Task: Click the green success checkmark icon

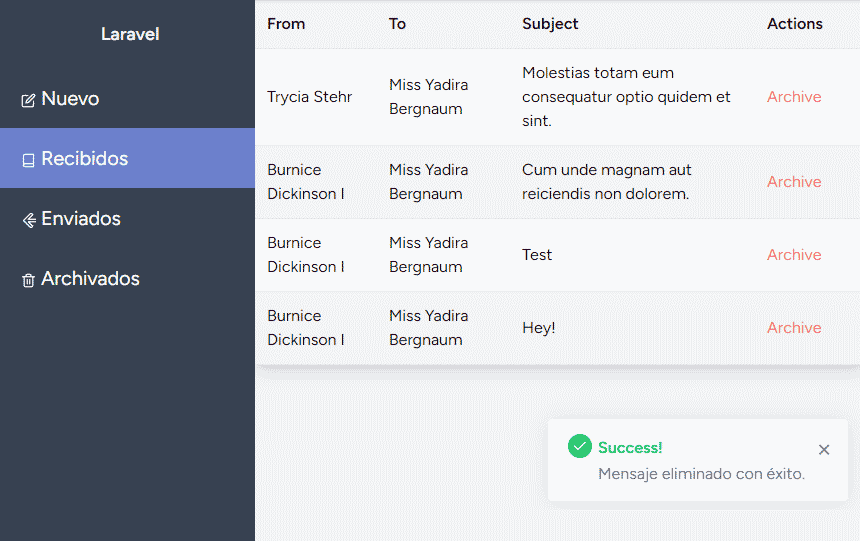Action: pos(579,446)
